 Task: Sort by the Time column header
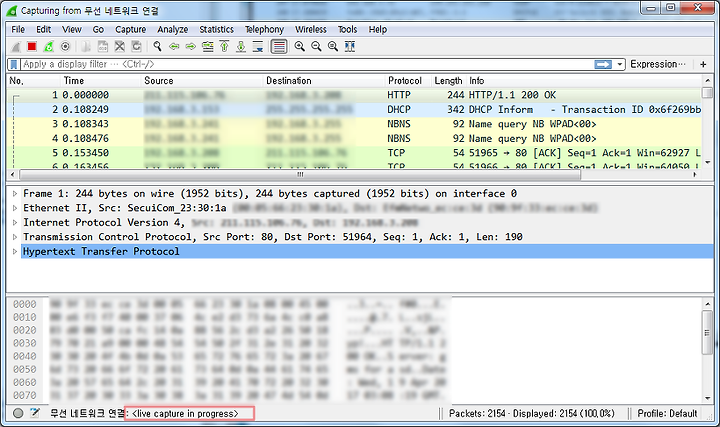(101, 81)
